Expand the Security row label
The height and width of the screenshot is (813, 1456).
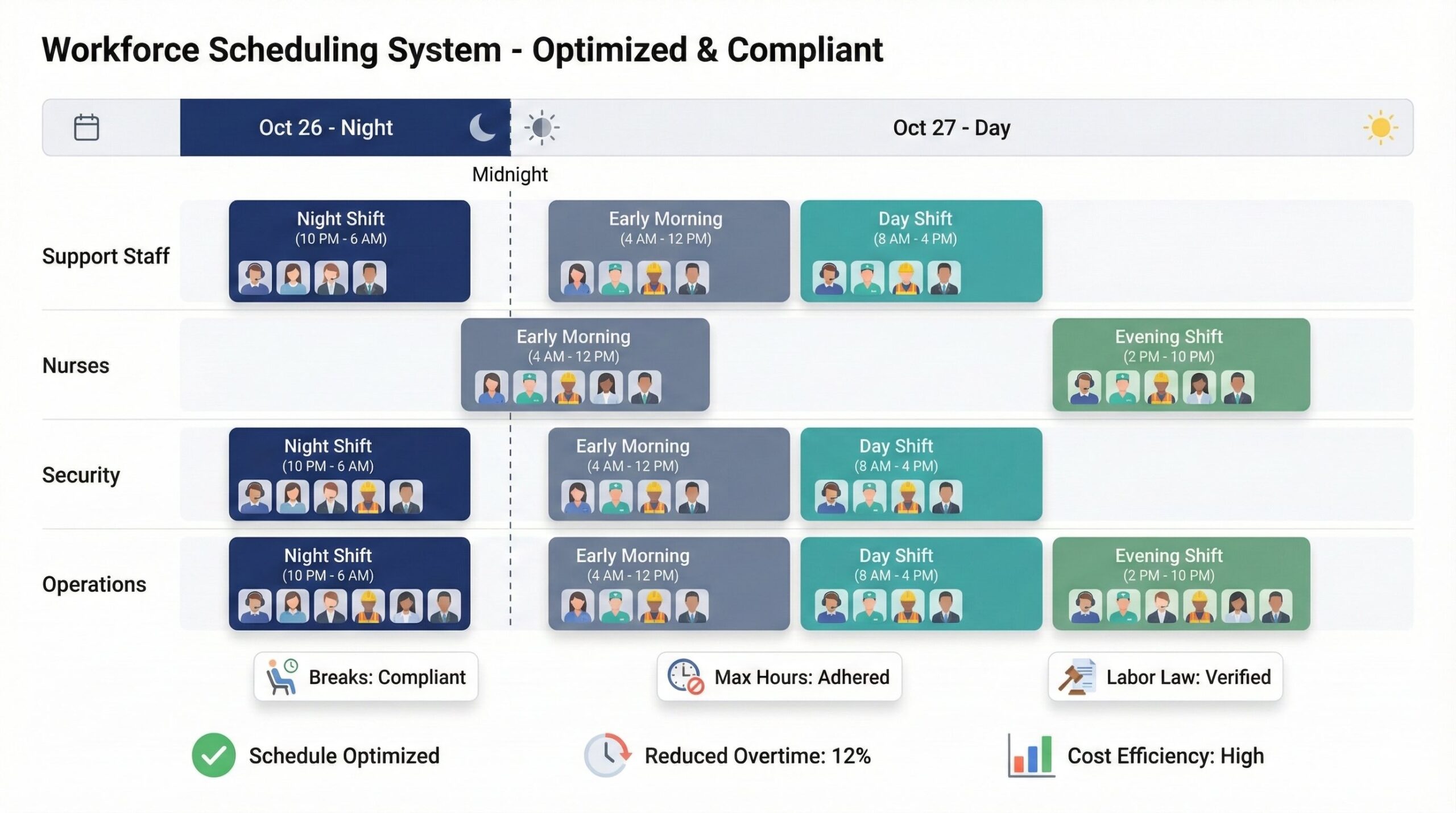(82, 474)
